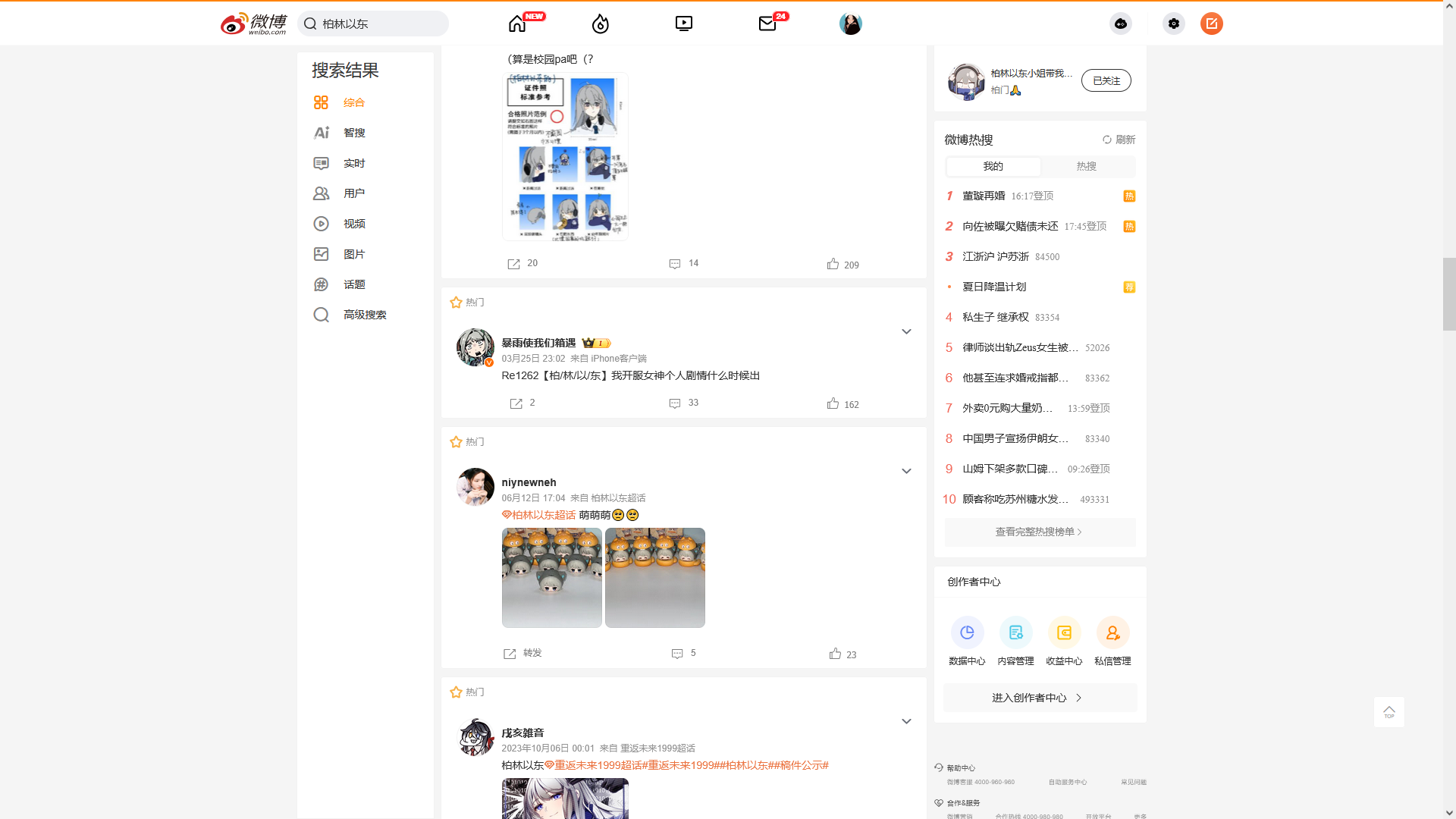Open the profile avatar in the top bar

(851, 24)
